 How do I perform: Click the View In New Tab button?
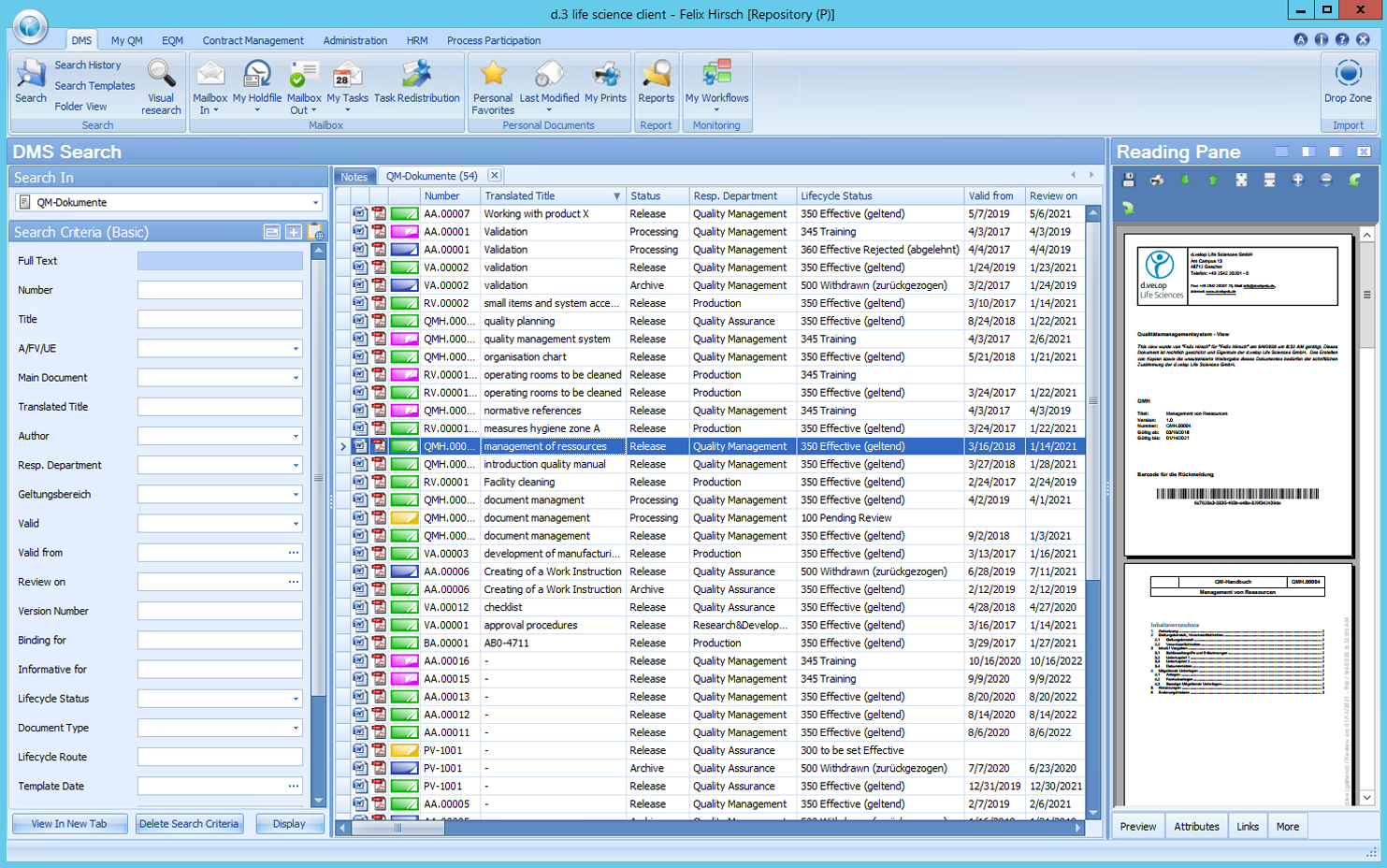point(69,824)
